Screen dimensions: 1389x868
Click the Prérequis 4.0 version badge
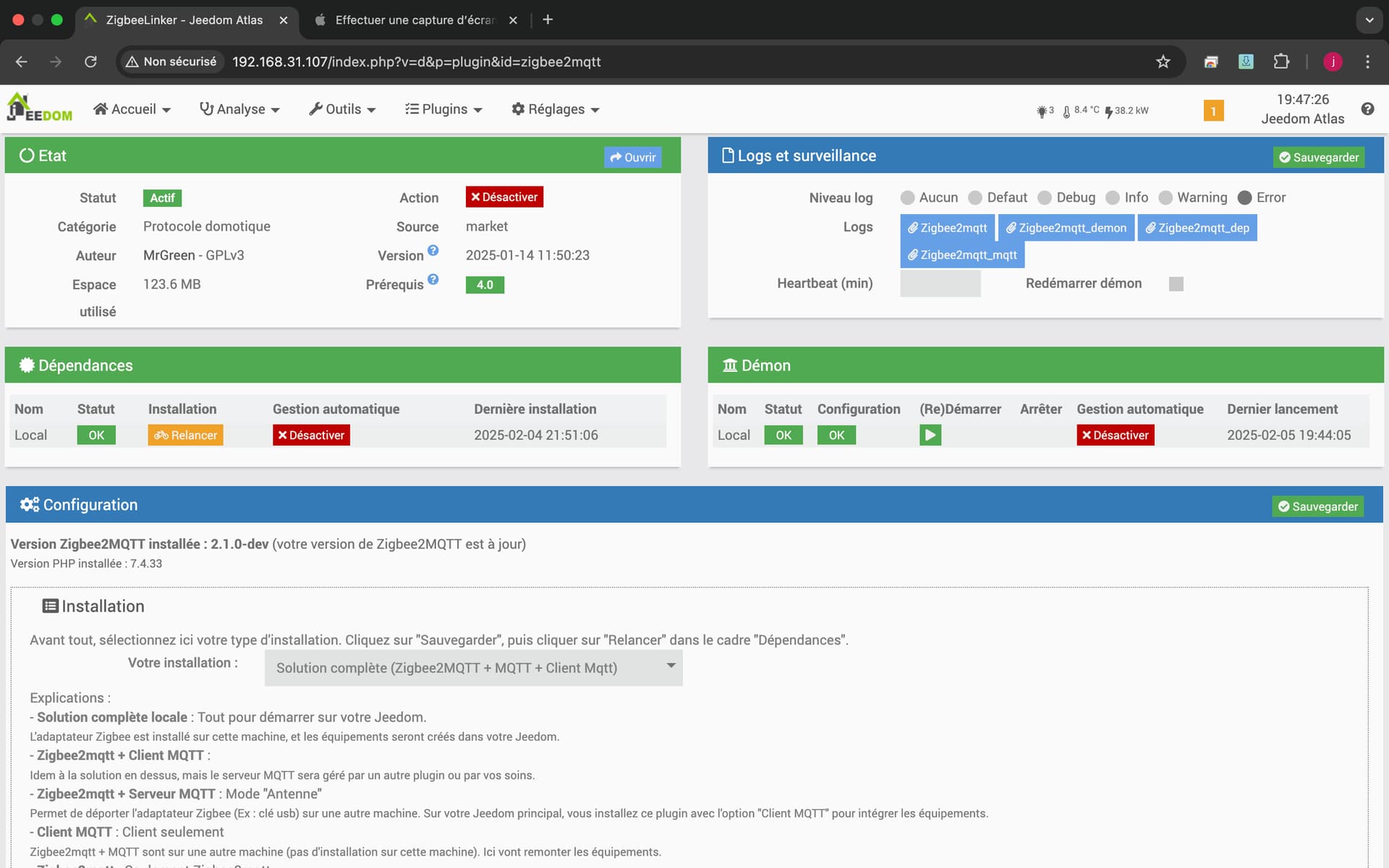pos(485,285)
